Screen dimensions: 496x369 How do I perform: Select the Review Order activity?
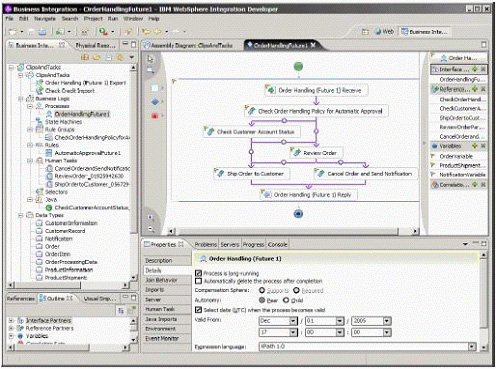click(316, 153)
